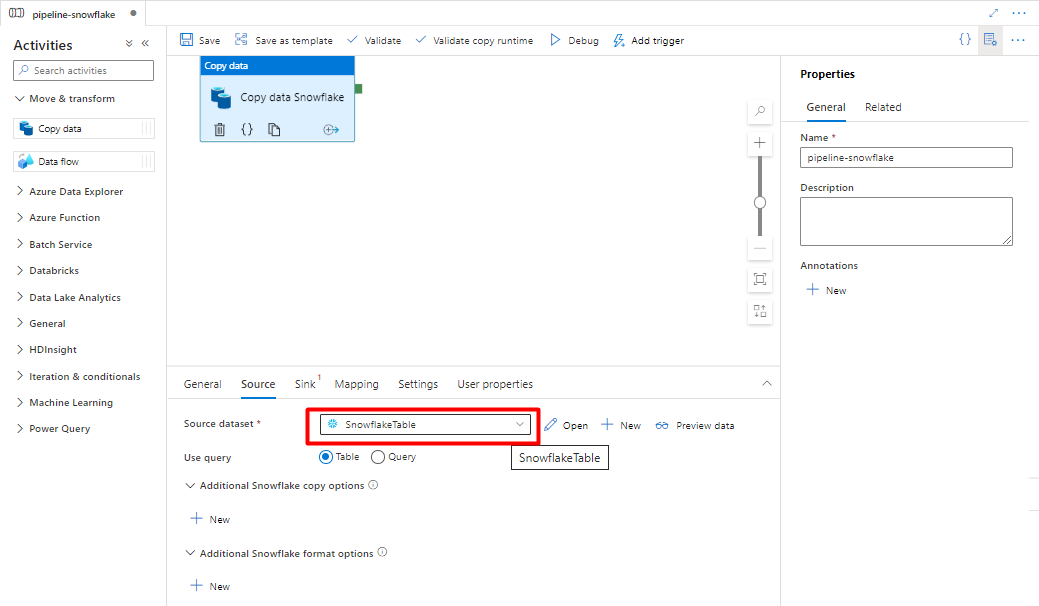Switch to the Sink tab

[305, 384]
